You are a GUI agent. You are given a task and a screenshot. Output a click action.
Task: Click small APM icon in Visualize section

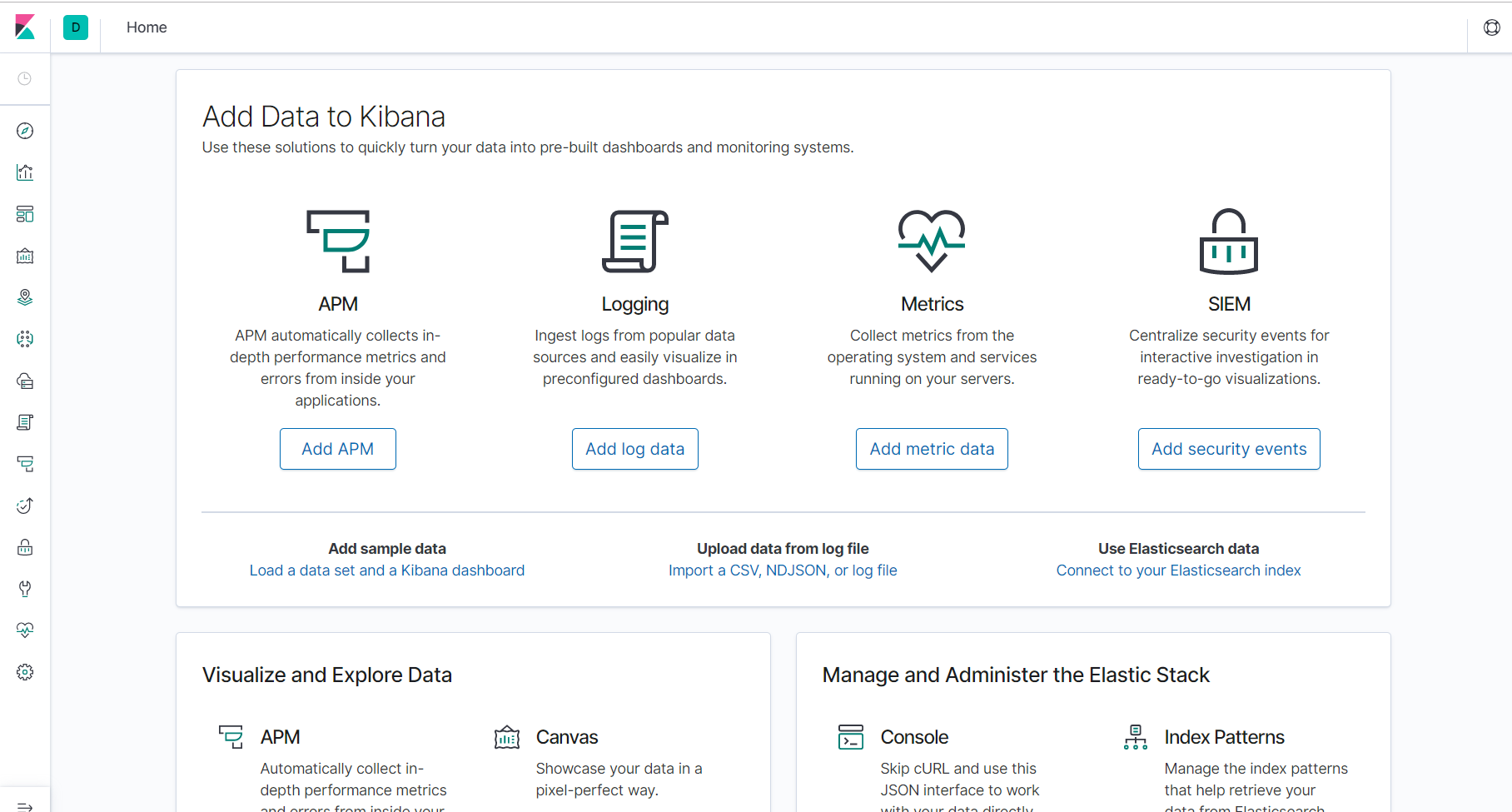click(231, 737)
